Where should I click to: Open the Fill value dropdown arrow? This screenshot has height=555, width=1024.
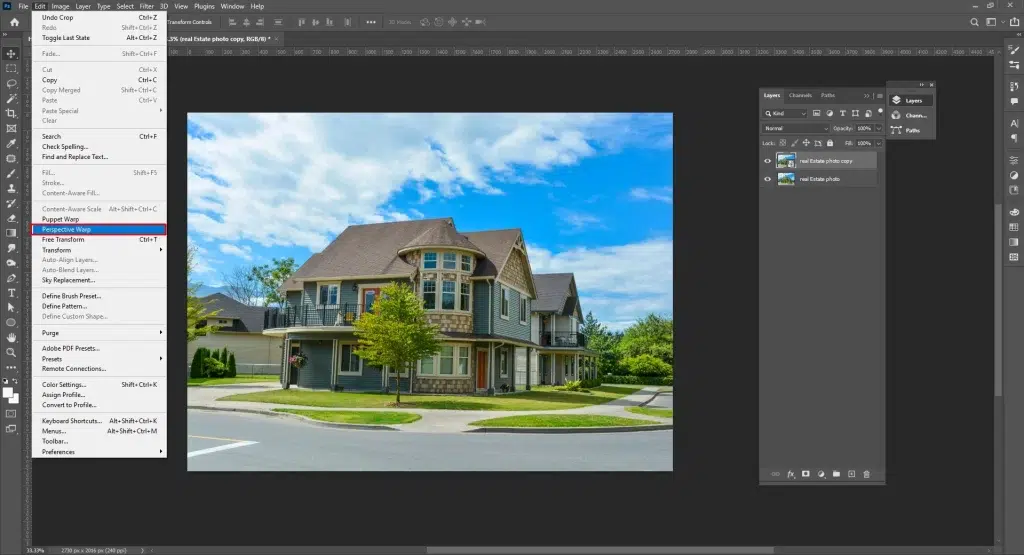coord(878,143)
